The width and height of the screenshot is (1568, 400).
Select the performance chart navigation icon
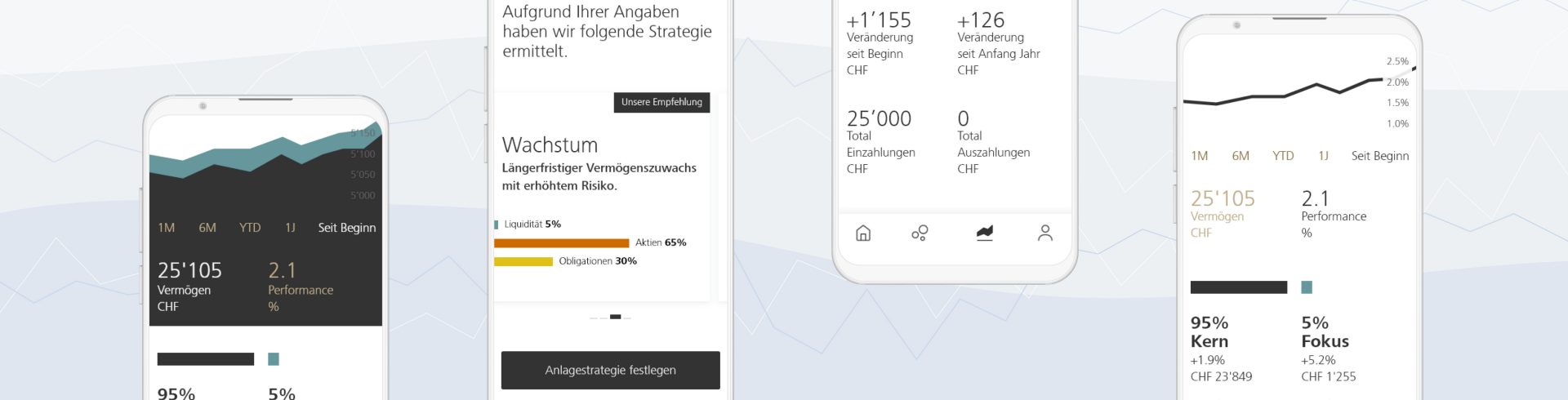point(984,233)
